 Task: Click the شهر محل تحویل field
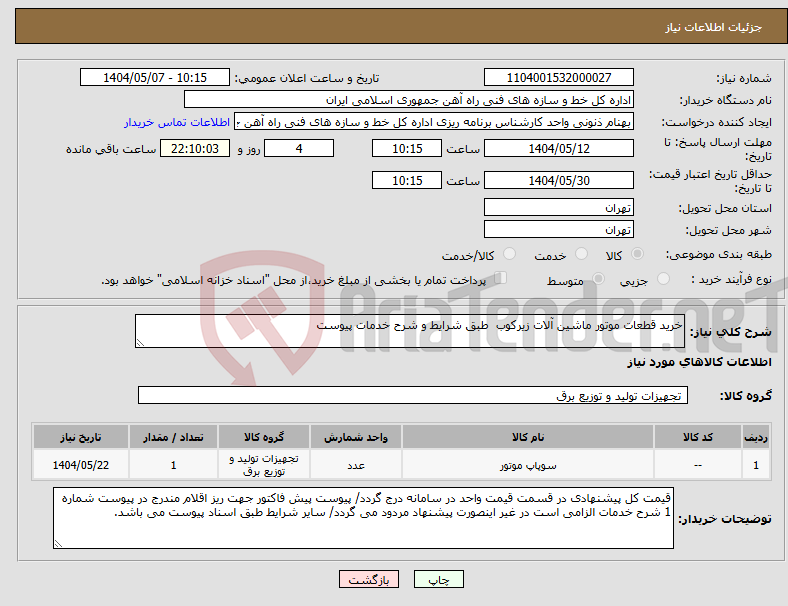(x=558, y=230)
